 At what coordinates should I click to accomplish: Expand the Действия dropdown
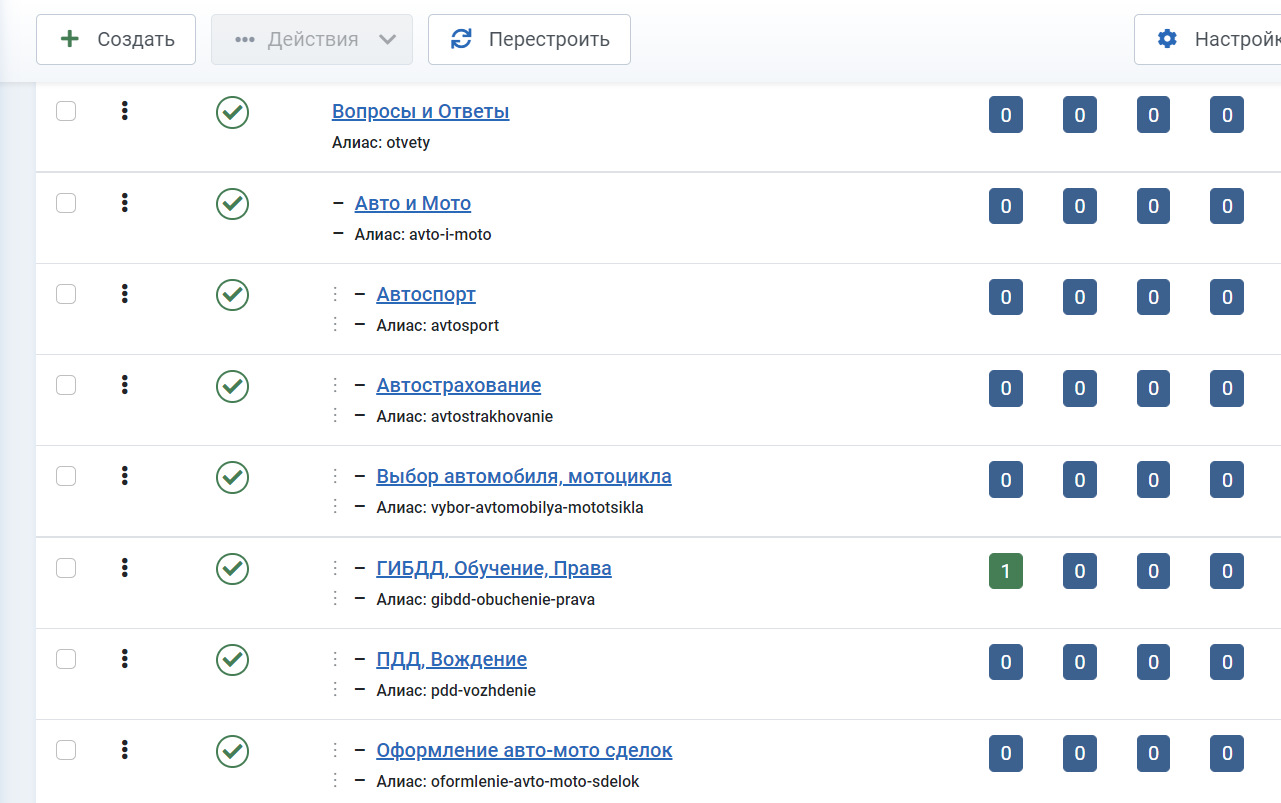[312, 39]
